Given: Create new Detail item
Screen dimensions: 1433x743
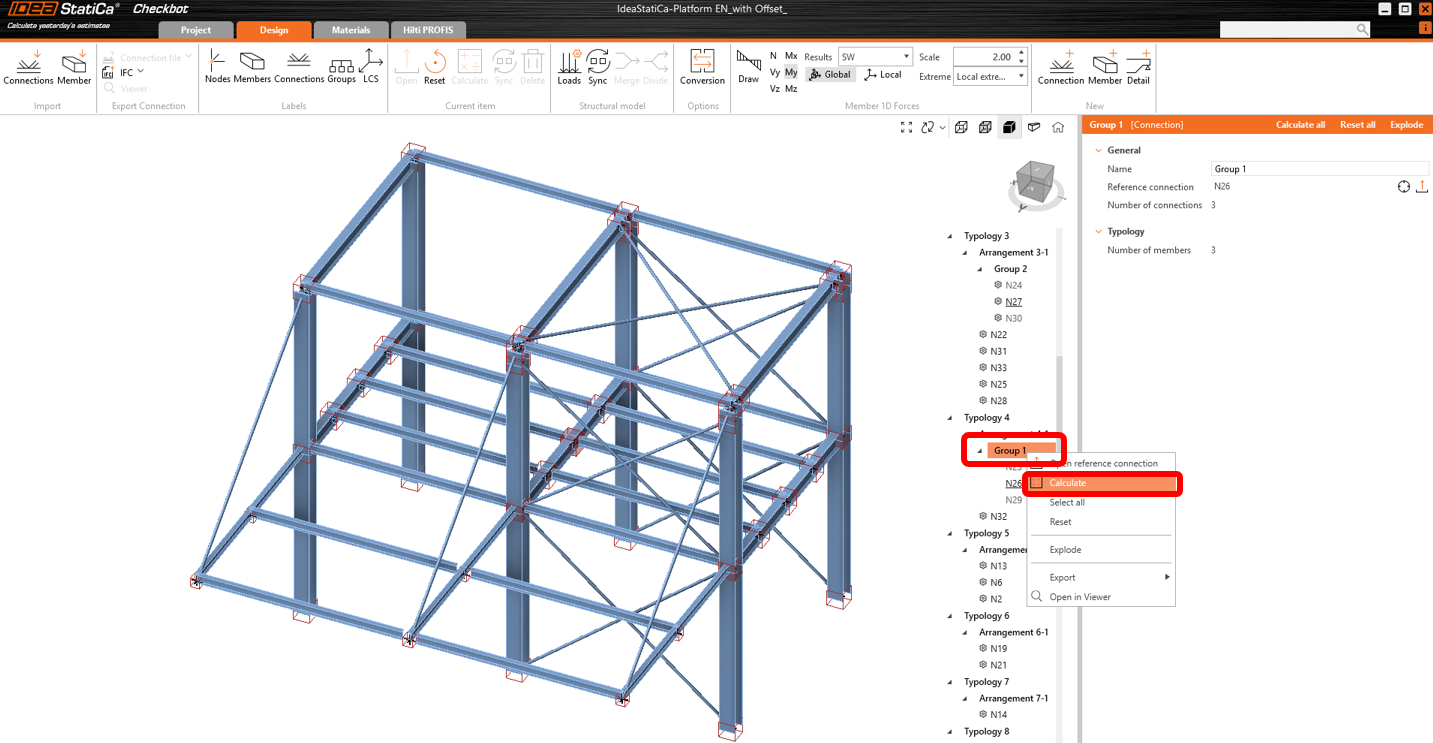Looking at the screenshot, I should (x=1138, y=66).
